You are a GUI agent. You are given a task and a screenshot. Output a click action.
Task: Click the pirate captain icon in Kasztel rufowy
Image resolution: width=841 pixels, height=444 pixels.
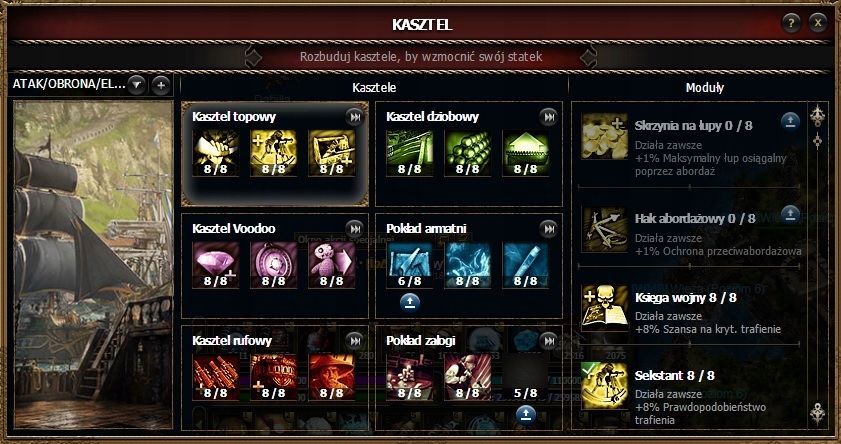331,377
